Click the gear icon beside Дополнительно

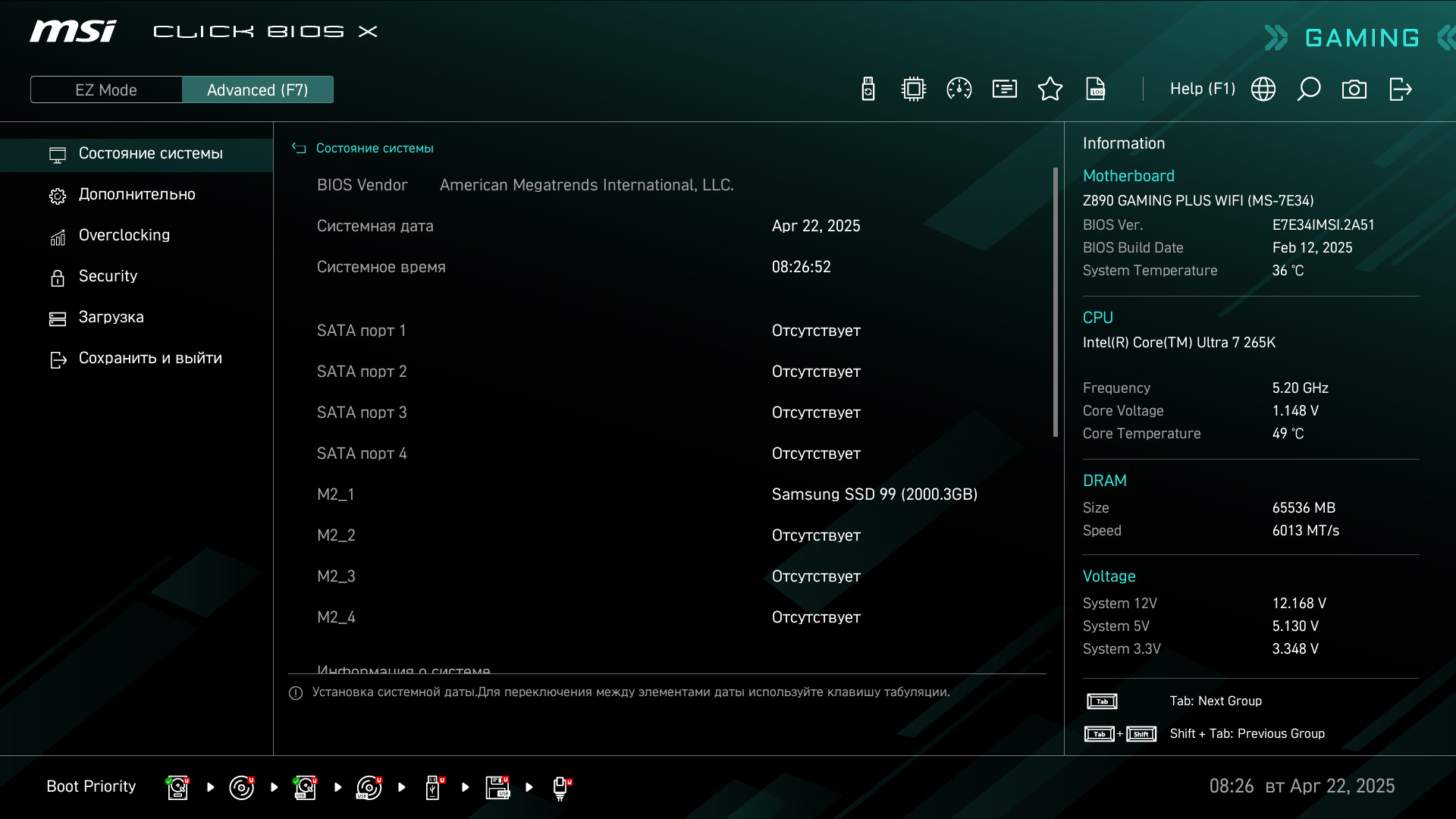point(58,196)
